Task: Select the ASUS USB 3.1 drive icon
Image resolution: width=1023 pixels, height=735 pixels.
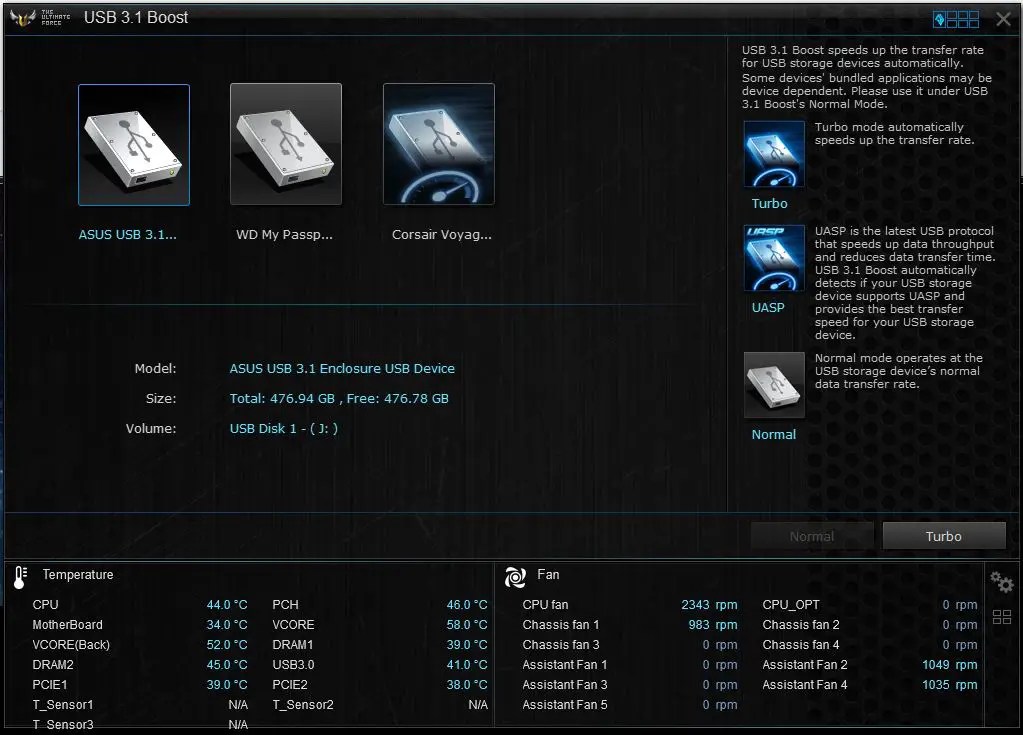Action: [x=134, y=145]
